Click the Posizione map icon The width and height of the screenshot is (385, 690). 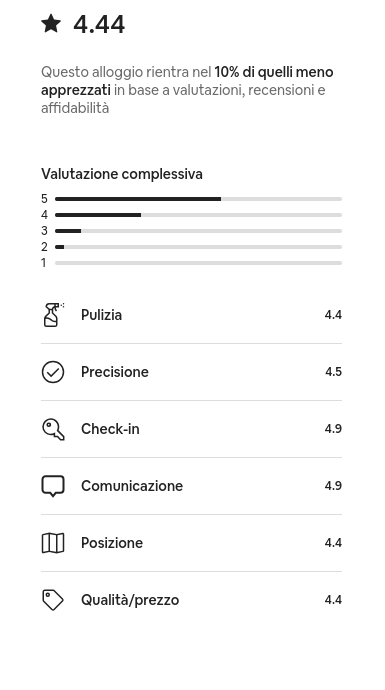pyautogui.click(x=53, y=543)
